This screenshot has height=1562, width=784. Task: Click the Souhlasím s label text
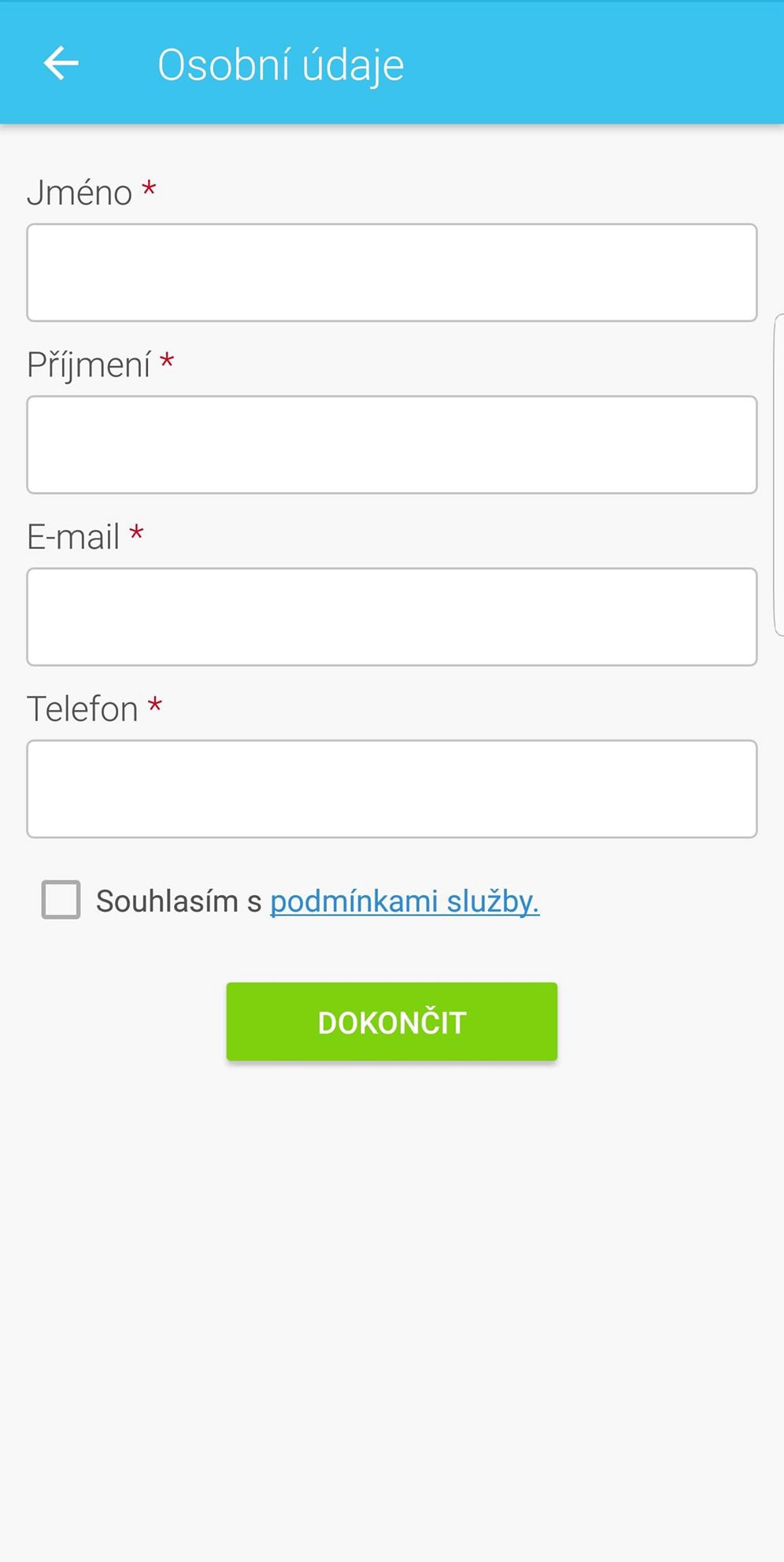[179, 901]
